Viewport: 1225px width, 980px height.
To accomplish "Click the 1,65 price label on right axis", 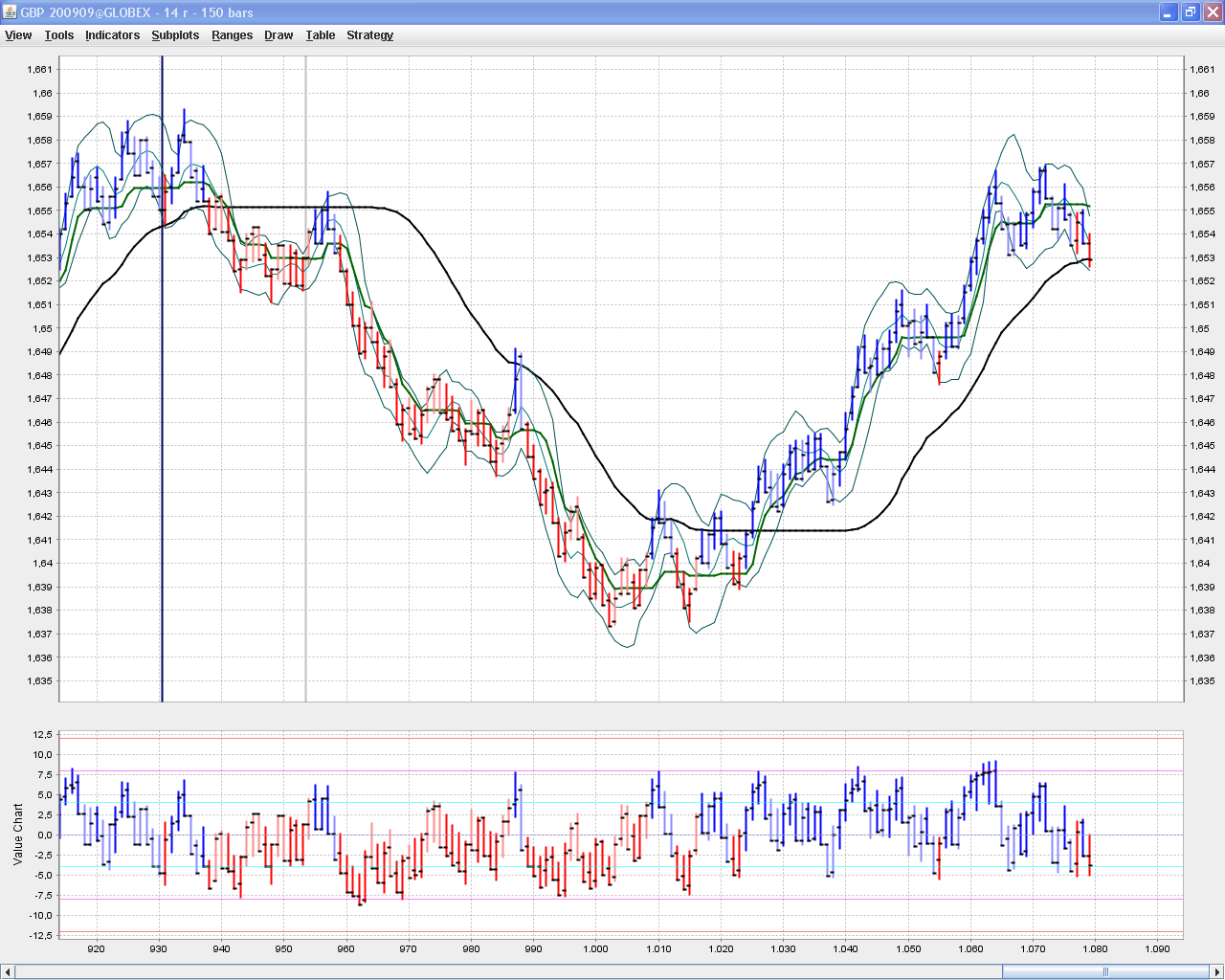I will pos(1199,328).
